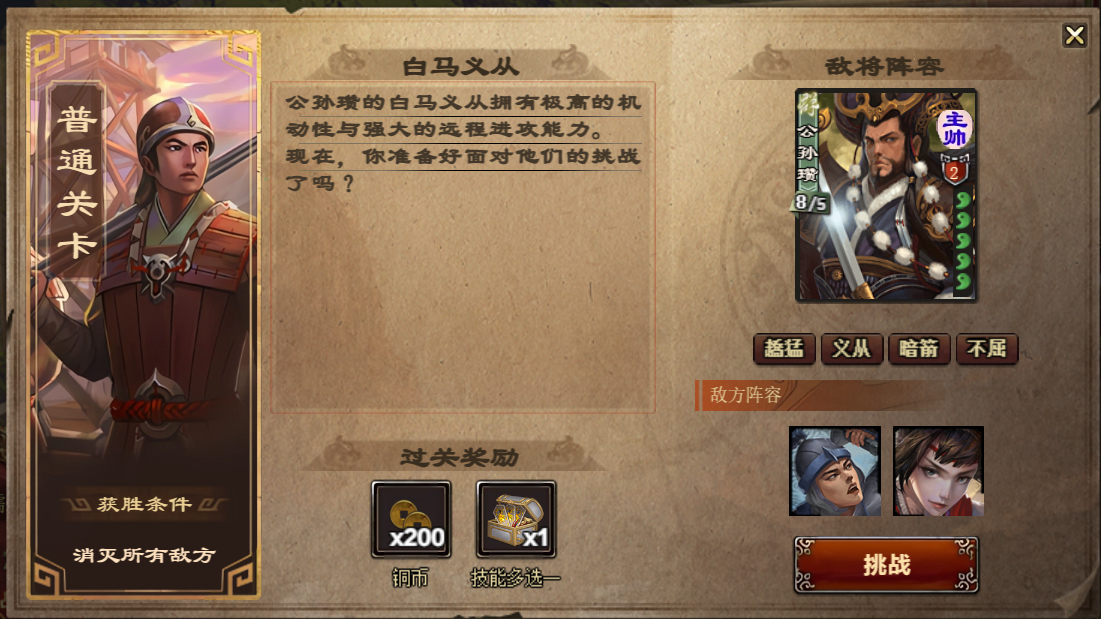Click the treasure chest x1 reward icon

click(x=516, y=519)
